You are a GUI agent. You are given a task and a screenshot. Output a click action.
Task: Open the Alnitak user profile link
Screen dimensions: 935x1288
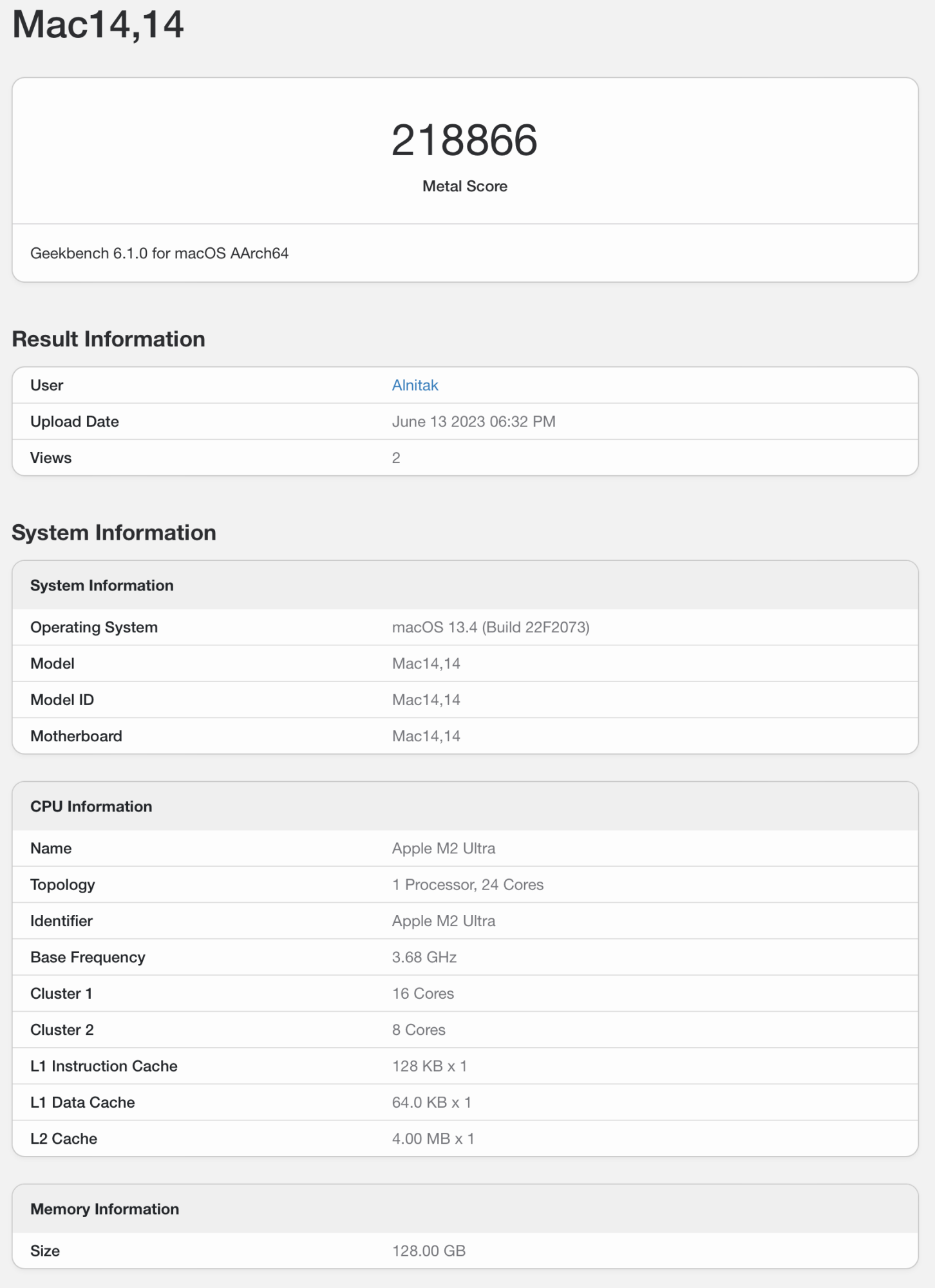point(415,385)
